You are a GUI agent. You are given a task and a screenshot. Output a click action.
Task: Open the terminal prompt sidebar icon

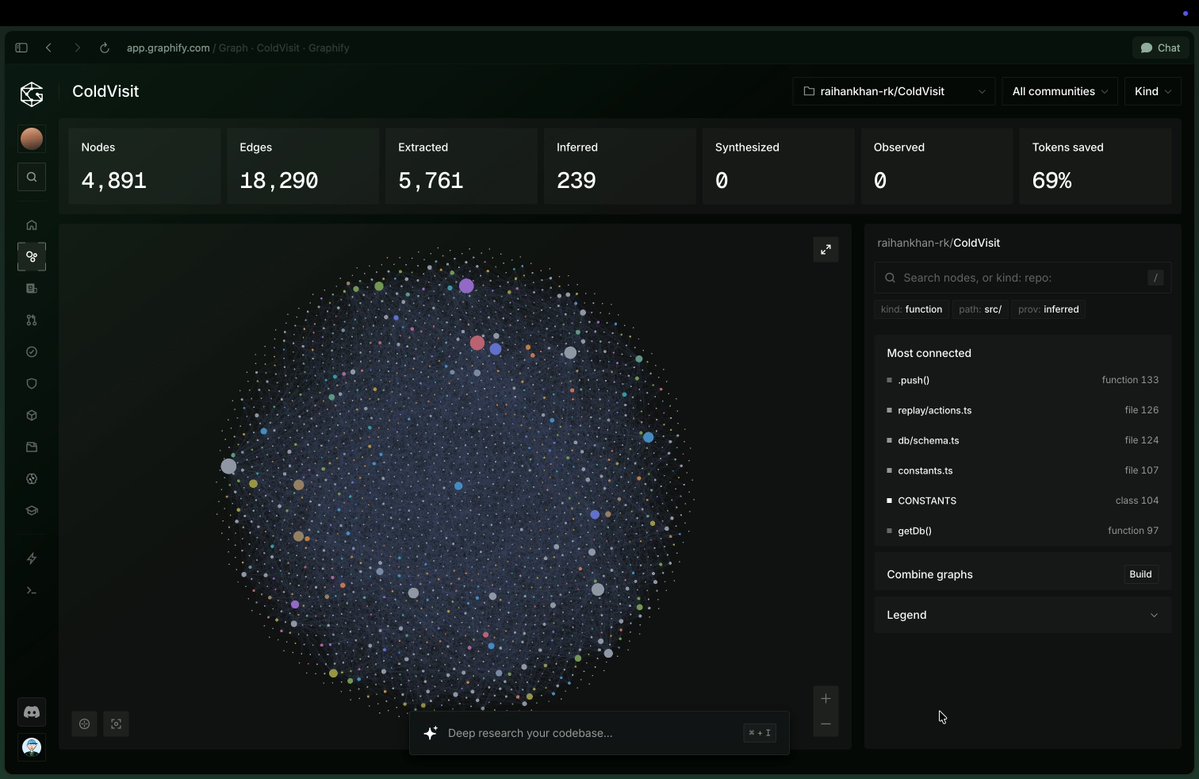coord(31,590)
